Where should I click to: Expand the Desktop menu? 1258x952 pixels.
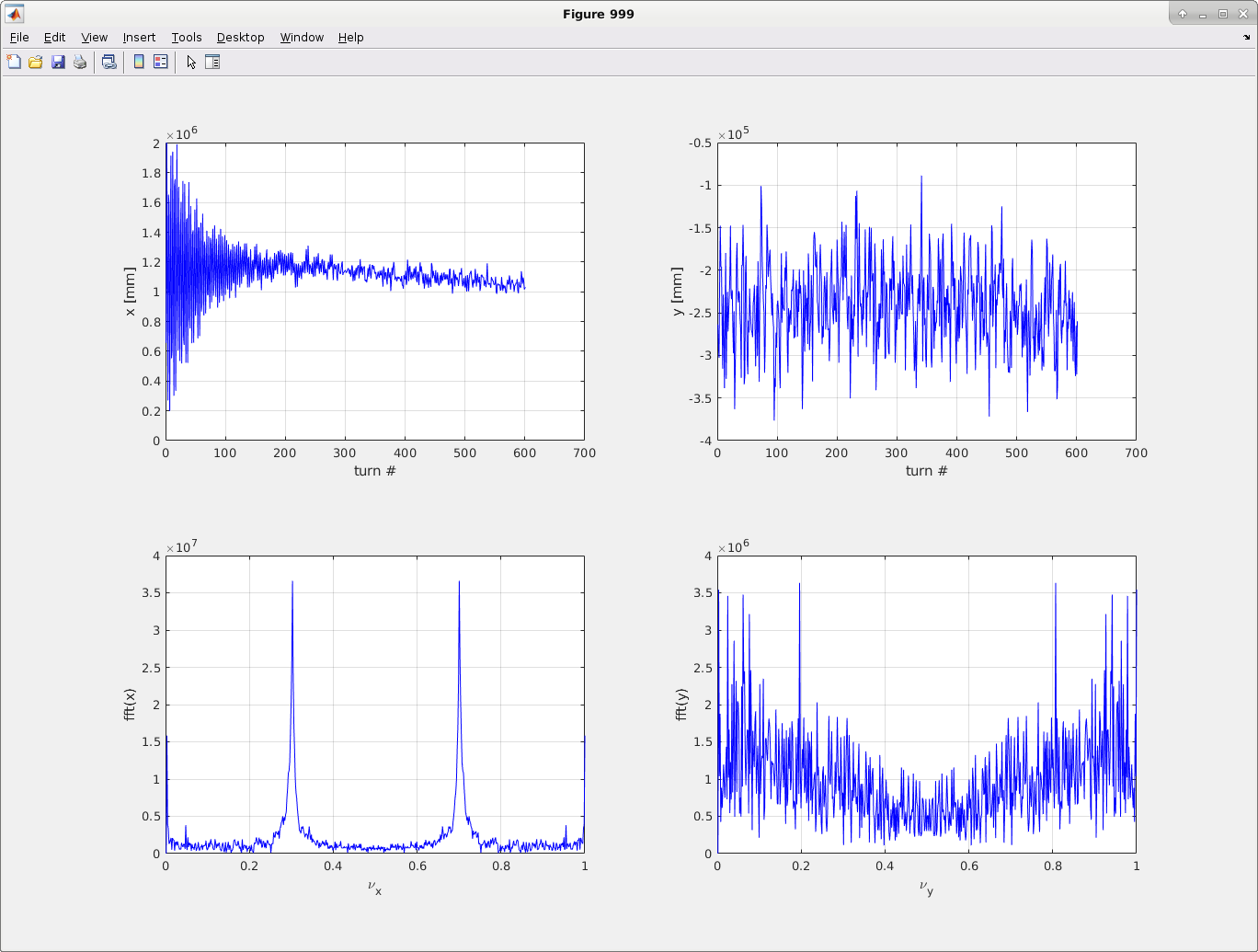click(x=240, y=38)
